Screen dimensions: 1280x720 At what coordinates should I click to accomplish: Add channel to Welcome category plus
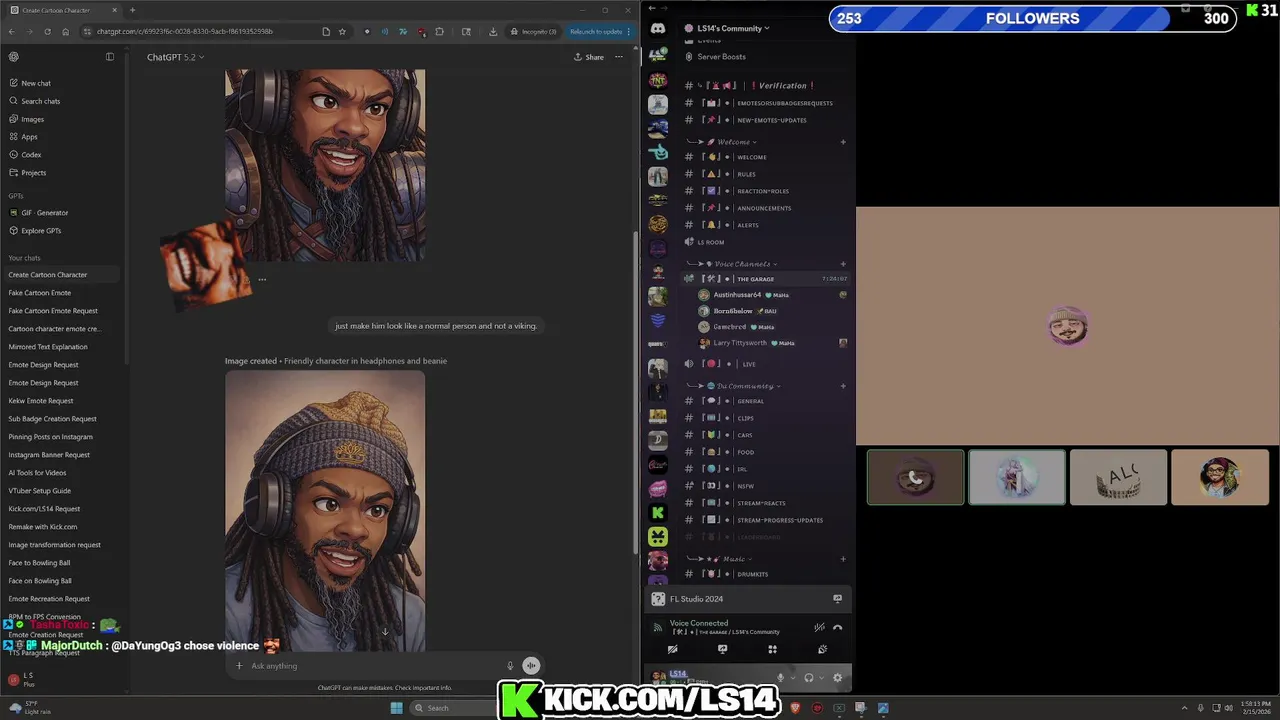(x=843, y=142)
